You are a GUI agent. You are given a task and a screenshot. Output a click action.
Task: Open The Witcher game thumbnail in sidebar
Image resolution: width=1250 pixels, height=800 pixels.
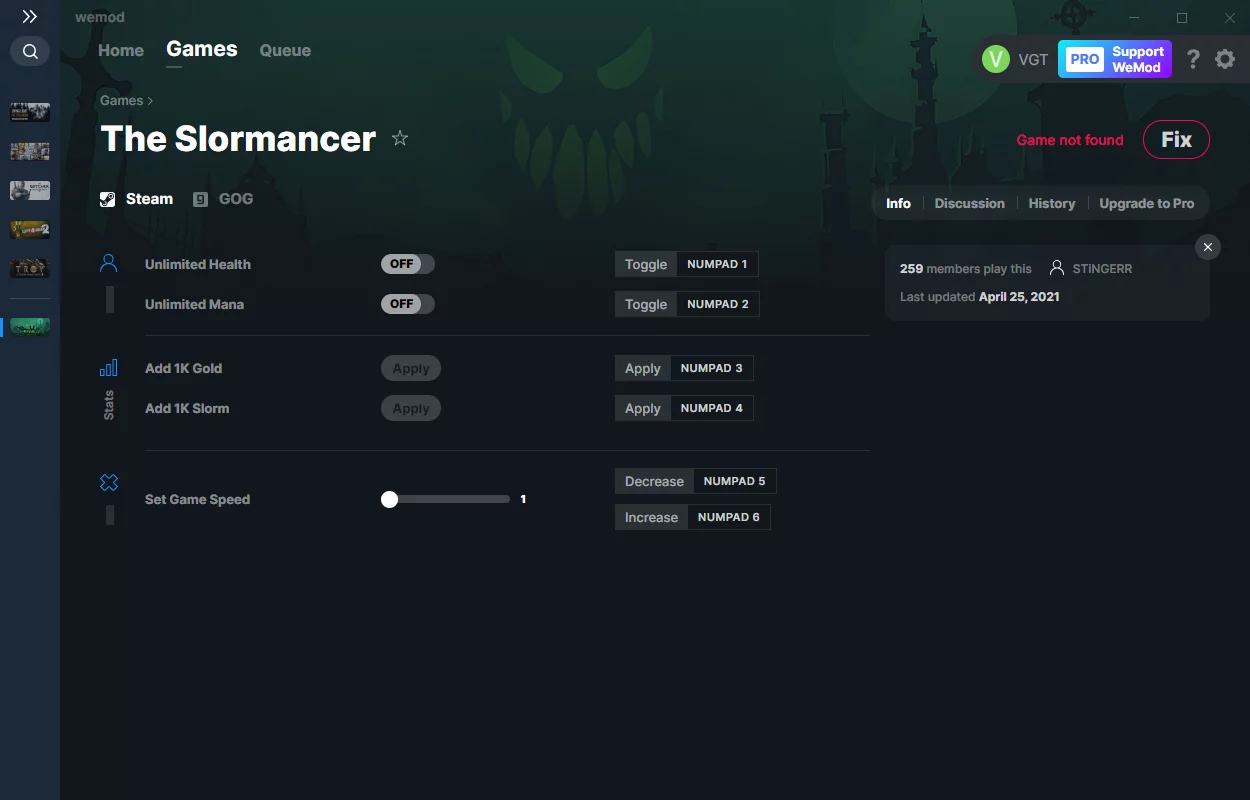[30, 190]
